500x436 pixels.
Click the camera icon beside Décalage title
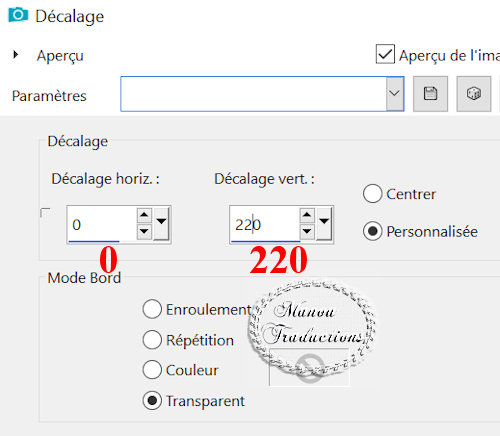tap(18, 15)
